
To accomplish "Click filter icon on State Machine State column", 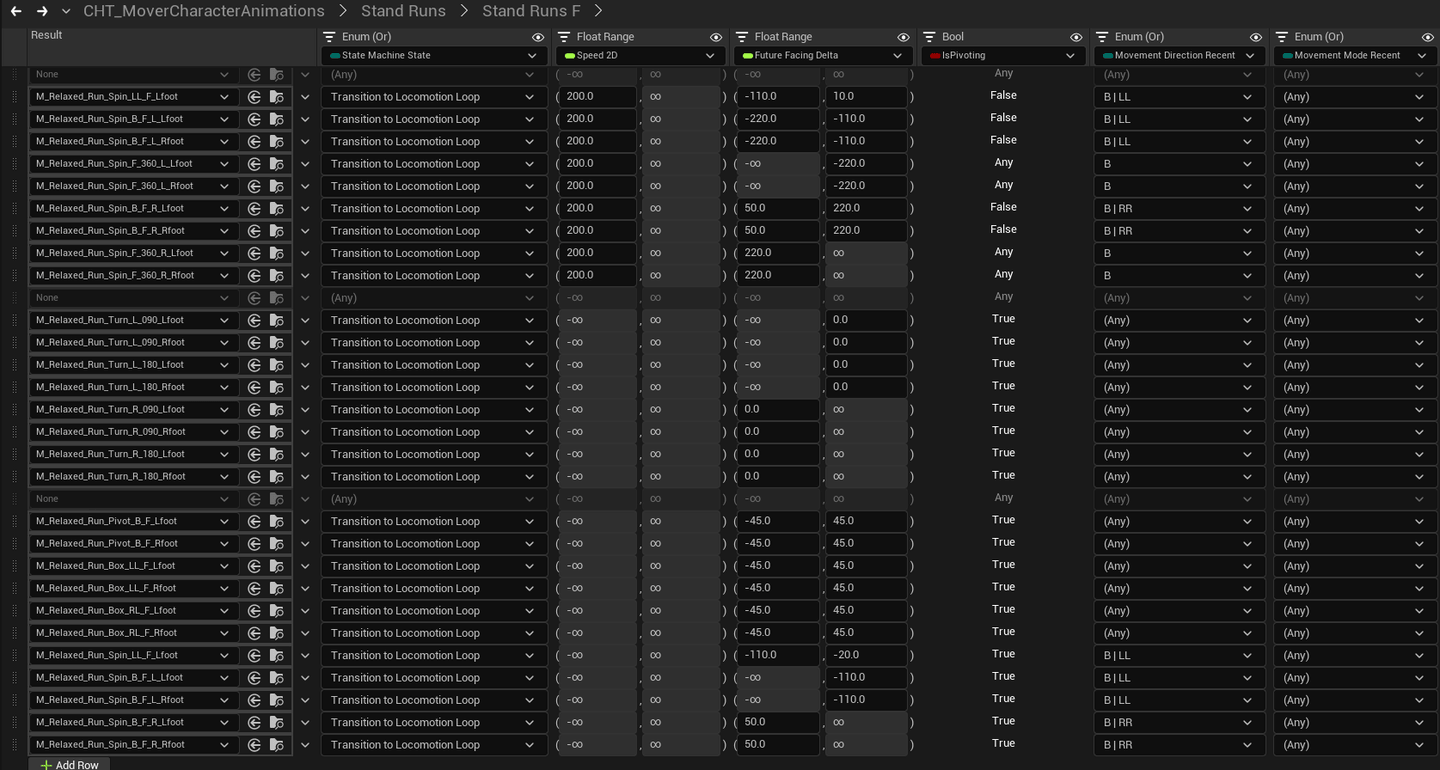I will (x=329, y=37).
